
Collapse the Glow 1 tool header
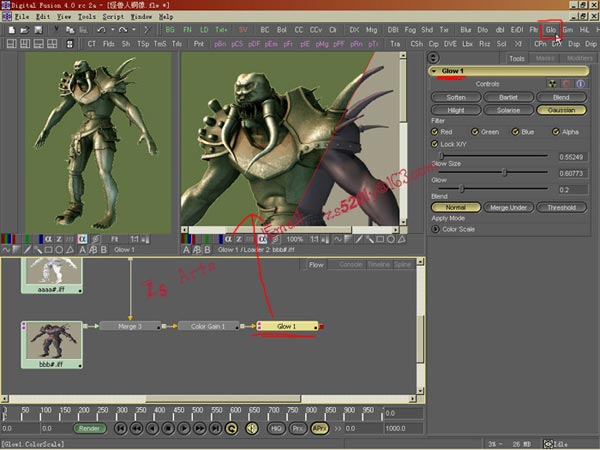[434, 71]
